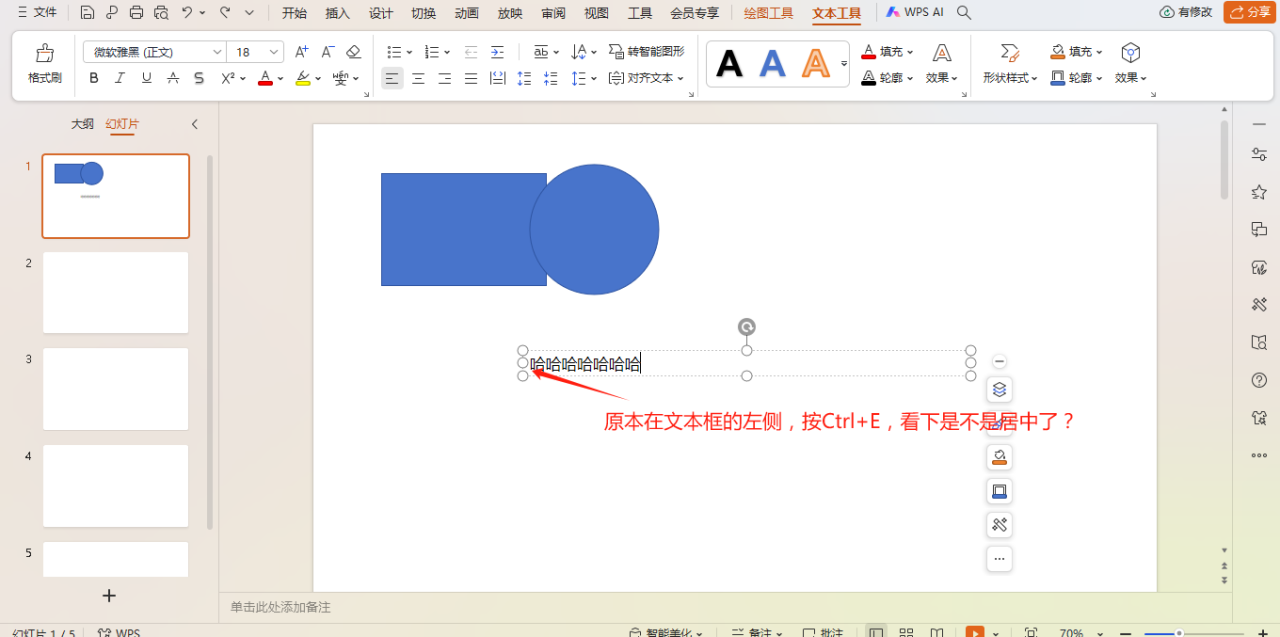This screenshot has height=637, width=1280.
Task: Click the layers icon in floating toolbar
Action: pyautogui.click(x=998, y=389)
